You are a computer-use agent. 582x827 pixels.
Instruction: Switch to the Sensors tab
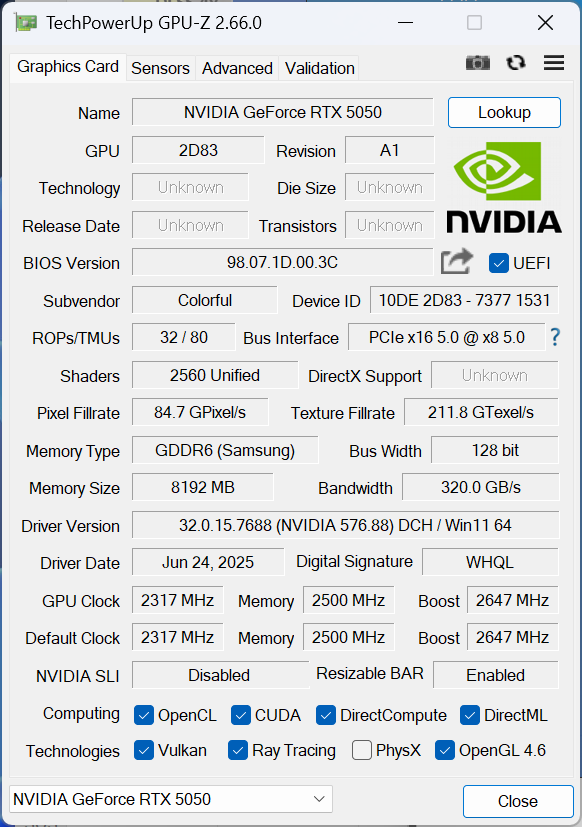160,68
